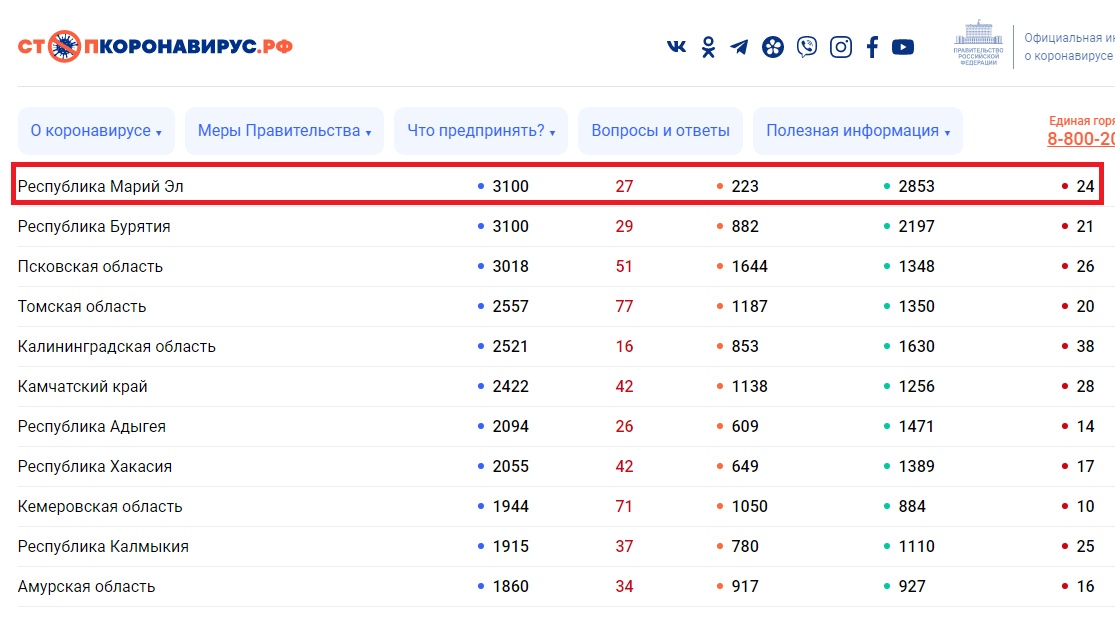
Task: Click the YouTube channel icon
Action: [x=903, y=46]
